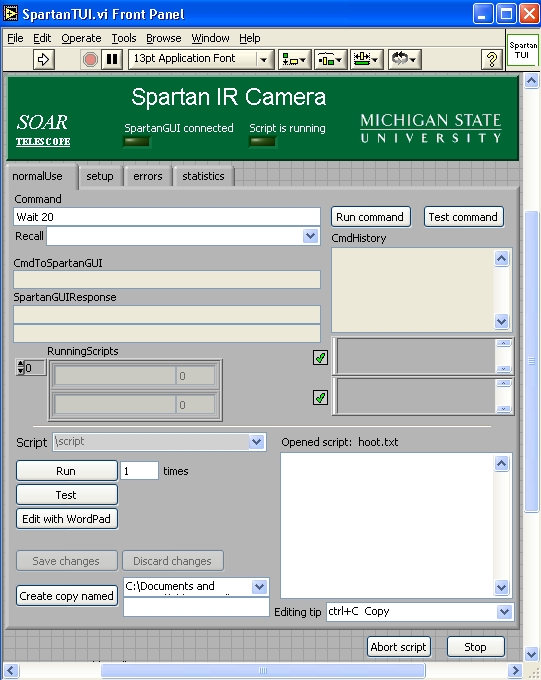Image resolution: width=541 pixels, height=680 pixels.
Task: Click the SOAR Telescope logo
Action: [x=43, y=129]
